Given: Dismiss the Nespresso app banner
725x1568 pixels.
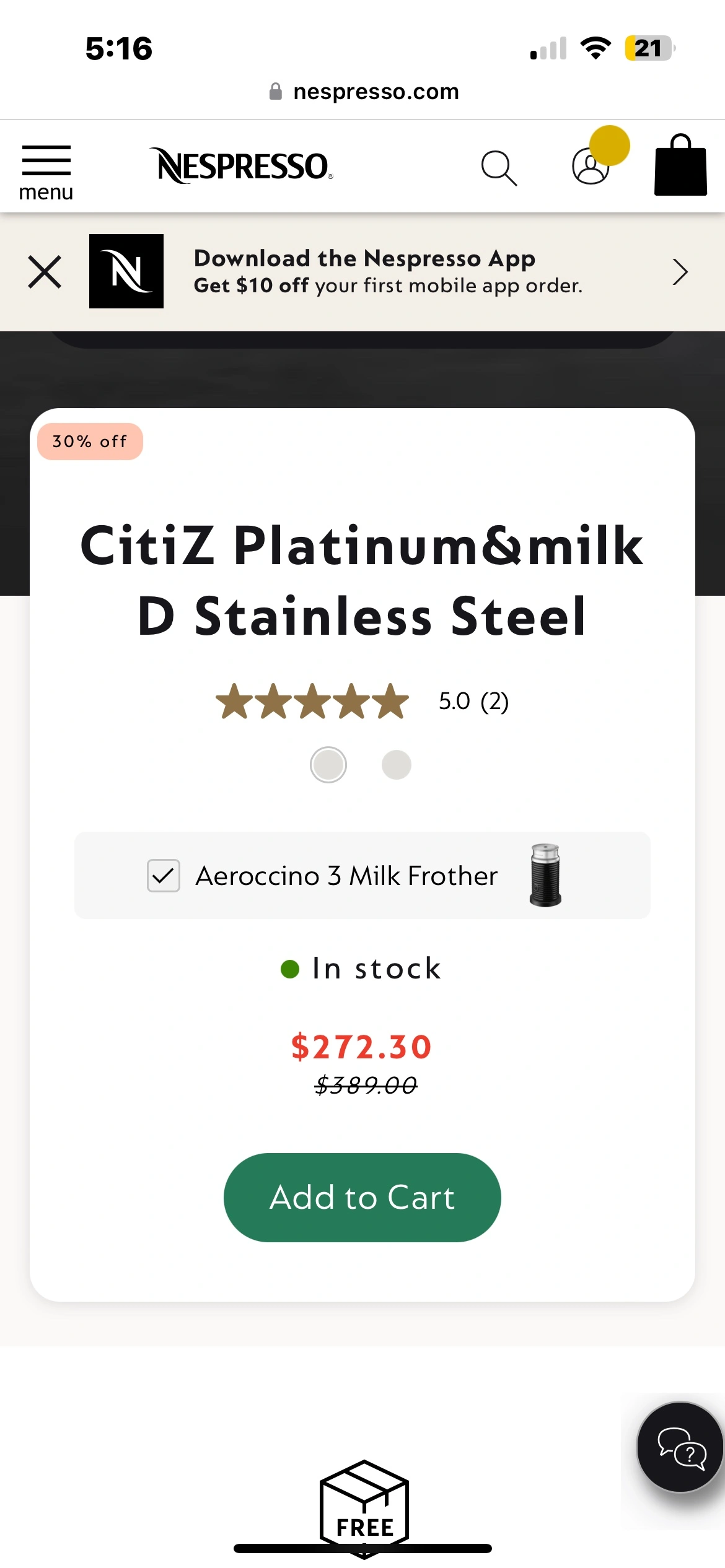Looking at the screenshot, I should [x=45, y=272].
